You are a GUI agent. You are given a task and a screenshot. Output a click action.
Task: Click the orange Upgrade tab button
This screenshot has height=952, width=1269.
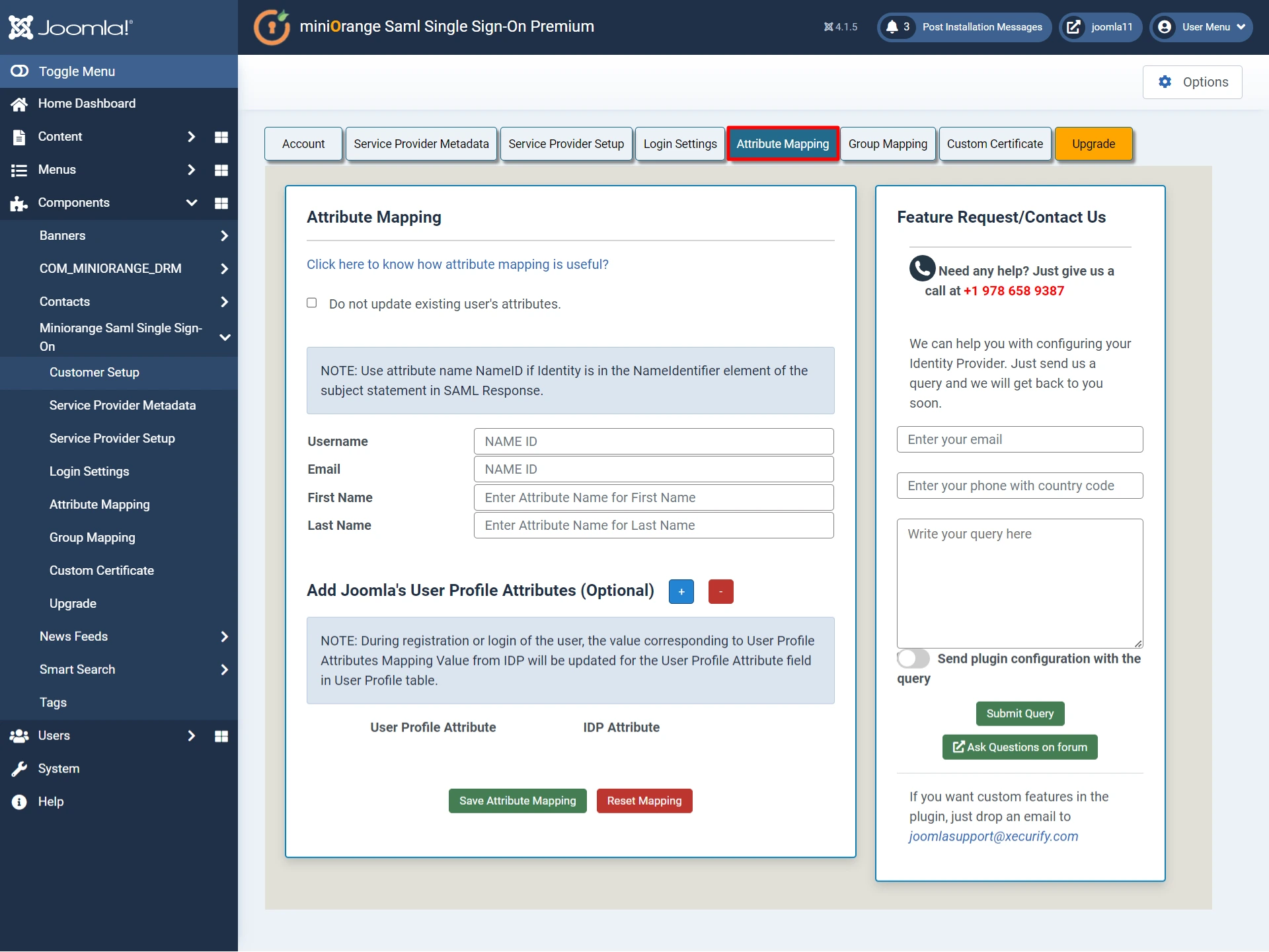[x=1094, y=143]
